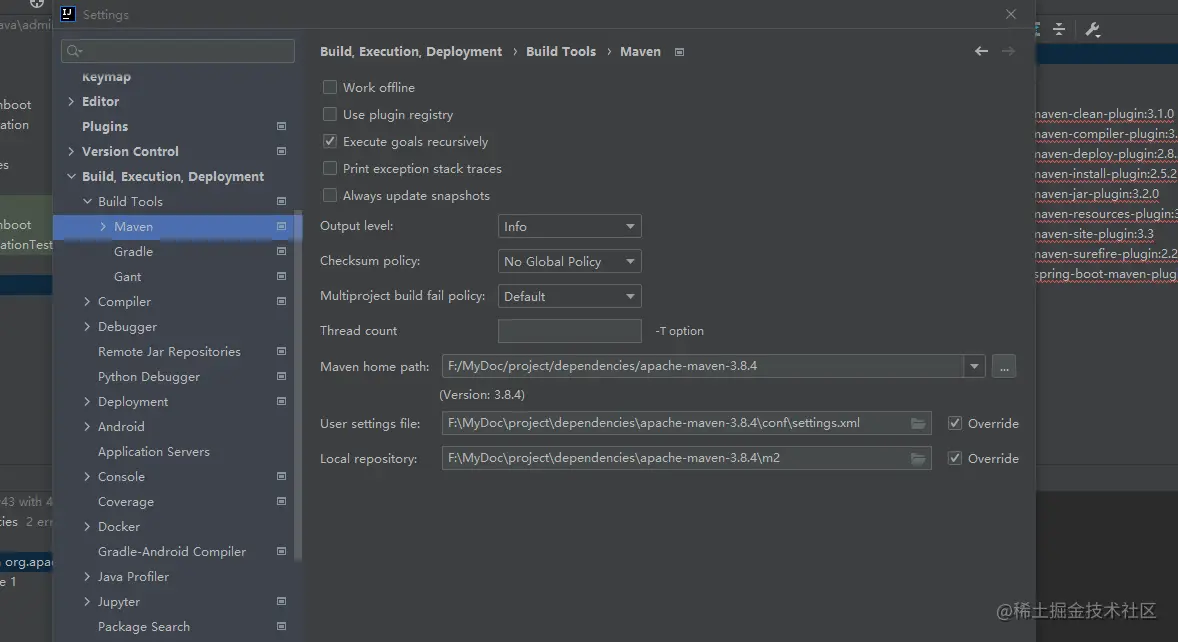Select maven-jar-plugin:3.2.0 in background Maven window
This screenshot has height=642, width=1178.
(x=1096, y=194)
